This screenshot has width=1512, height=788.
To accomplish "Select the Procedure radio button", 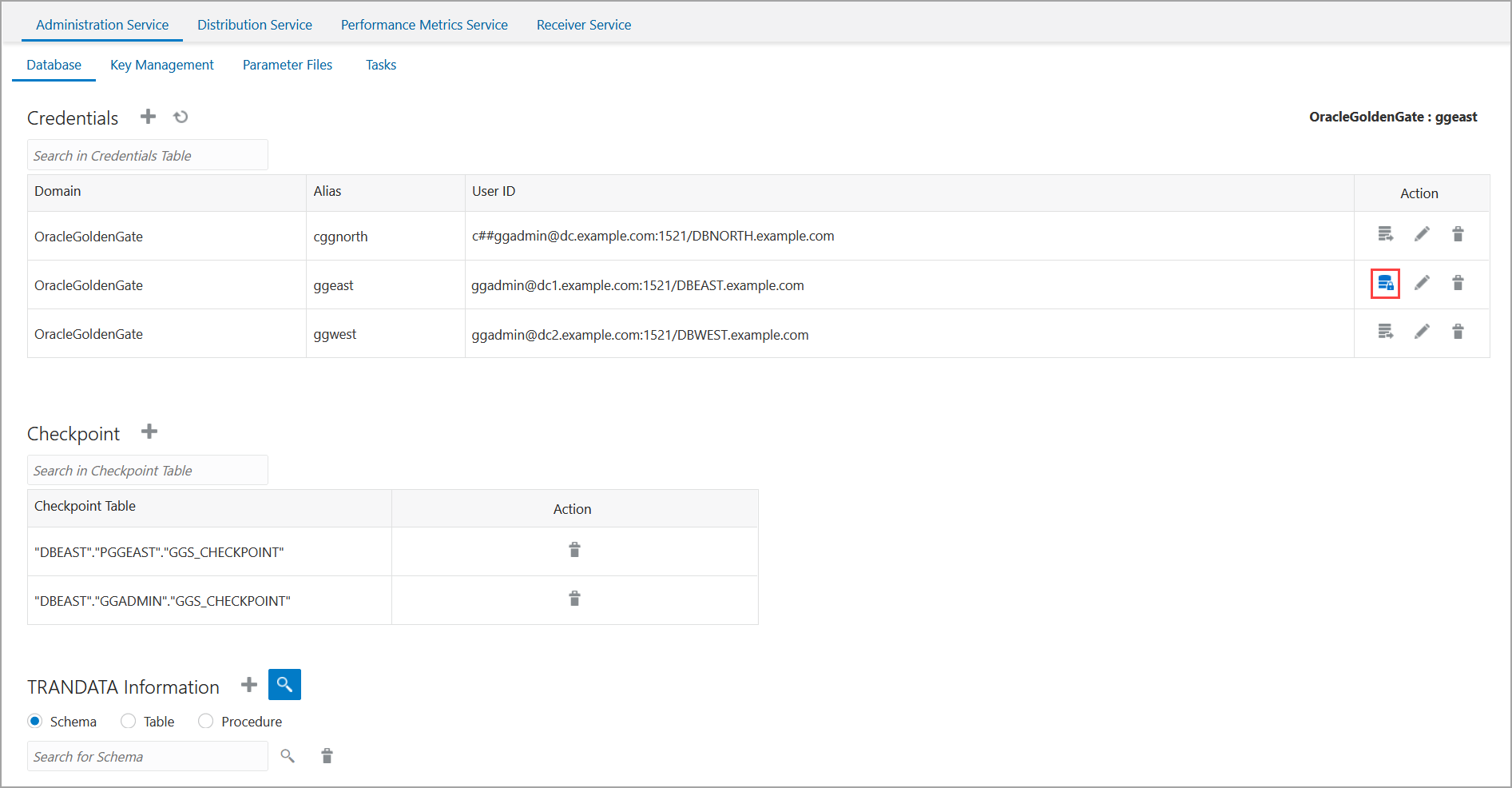I will 206,721.
